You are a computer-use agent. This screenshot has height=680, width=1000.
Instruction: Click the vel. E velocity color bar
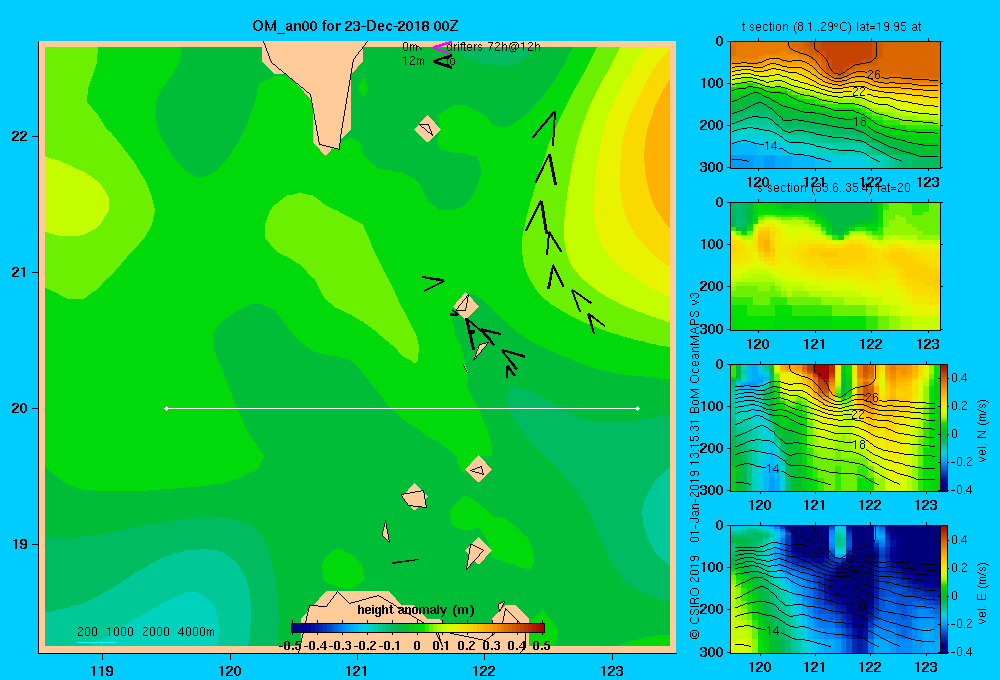[x=944, y=589]
